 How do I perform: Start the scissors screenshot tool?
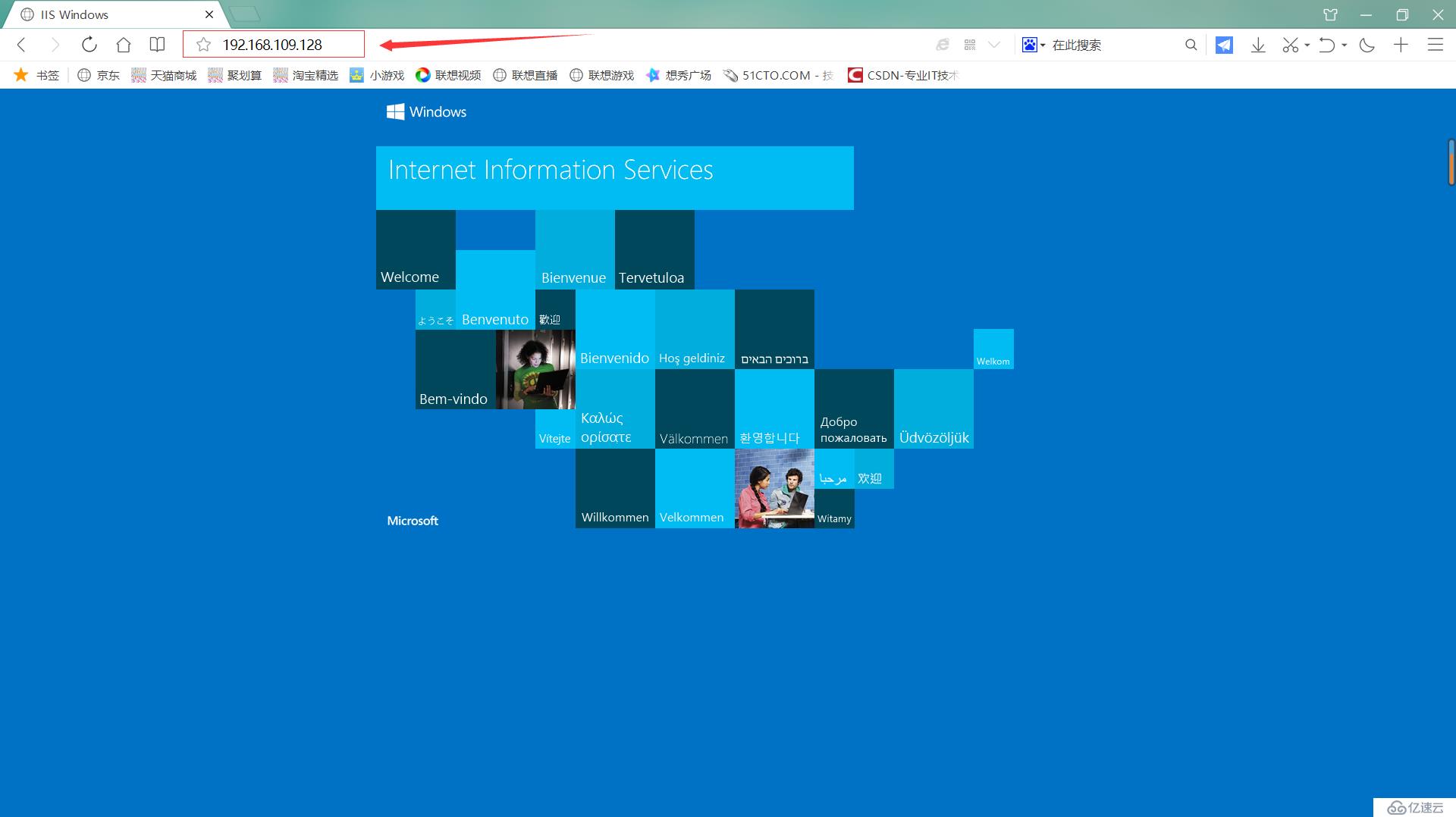pos(1291,45)
